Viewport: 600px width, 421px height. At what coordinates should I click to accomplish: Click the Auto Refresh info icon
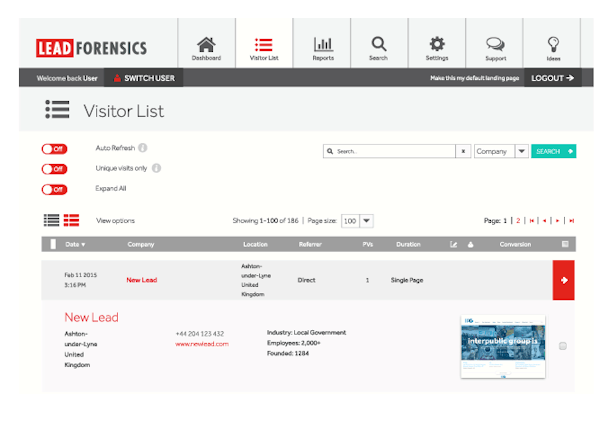[x=143, y=148]
